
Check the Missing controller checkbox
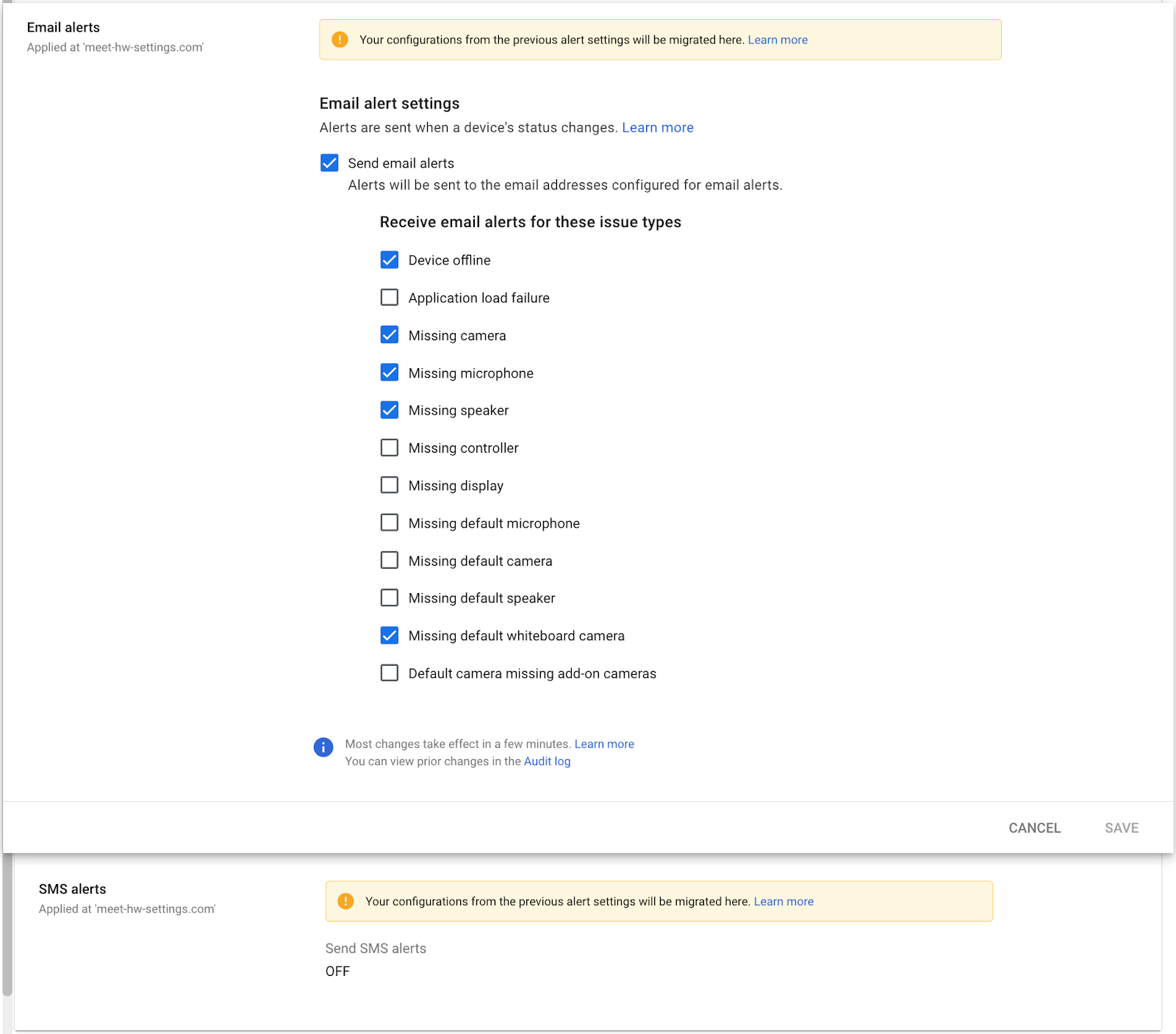(390, 448)
